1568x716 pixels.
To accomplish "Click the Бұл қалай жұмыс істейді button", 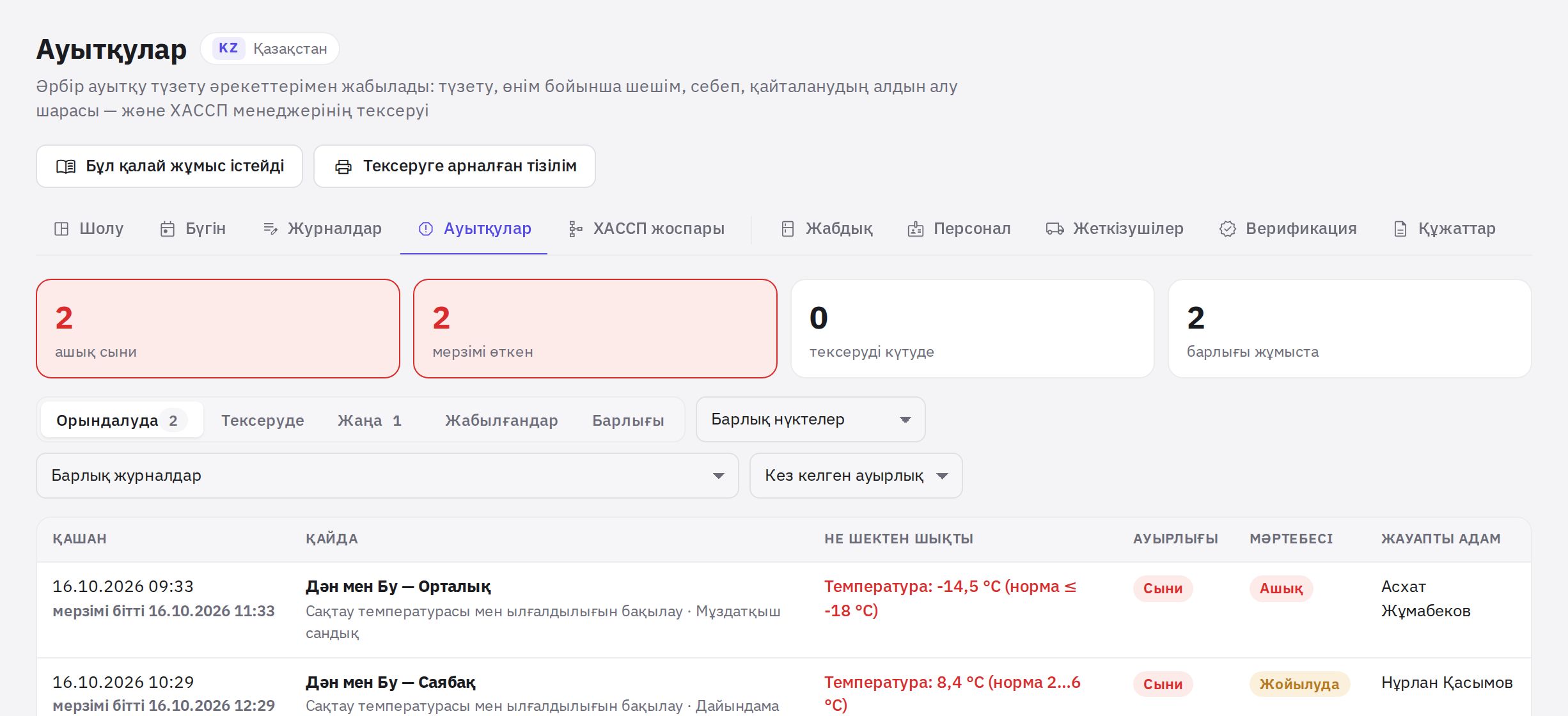I will tap(169, 166).
